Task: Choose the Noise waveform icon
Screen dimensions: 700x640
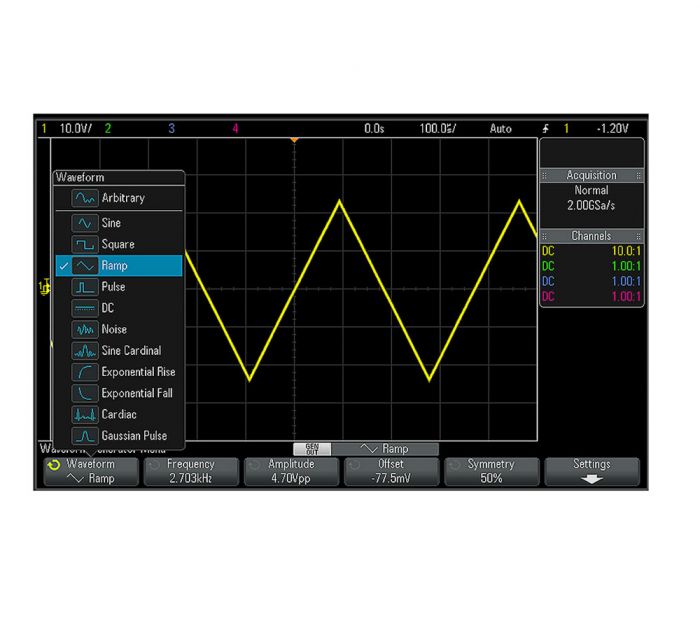Action: (x=84, y=329)
